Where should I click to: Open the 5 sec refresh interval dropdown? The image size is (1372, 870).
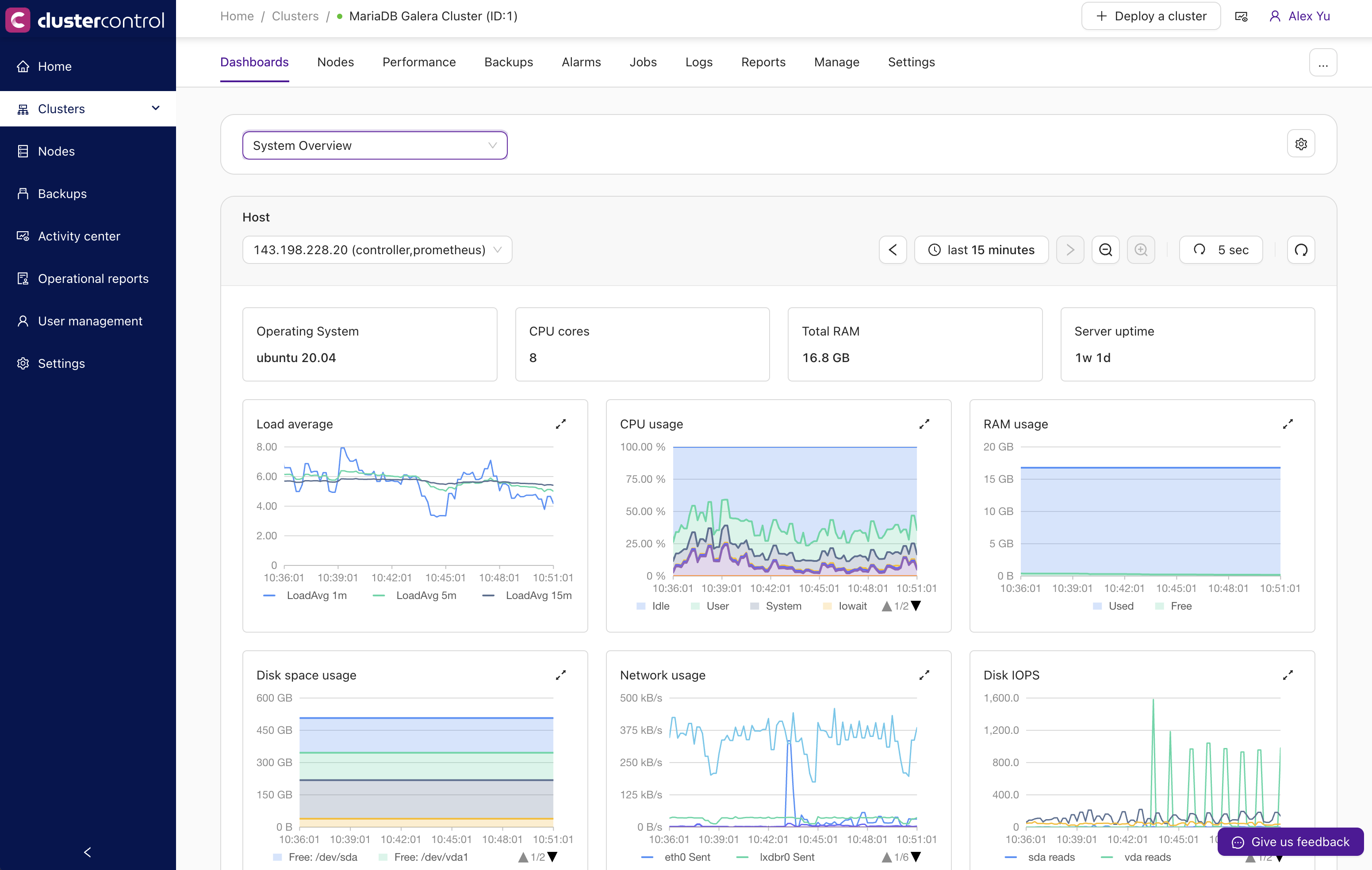tap(1221, 250)
